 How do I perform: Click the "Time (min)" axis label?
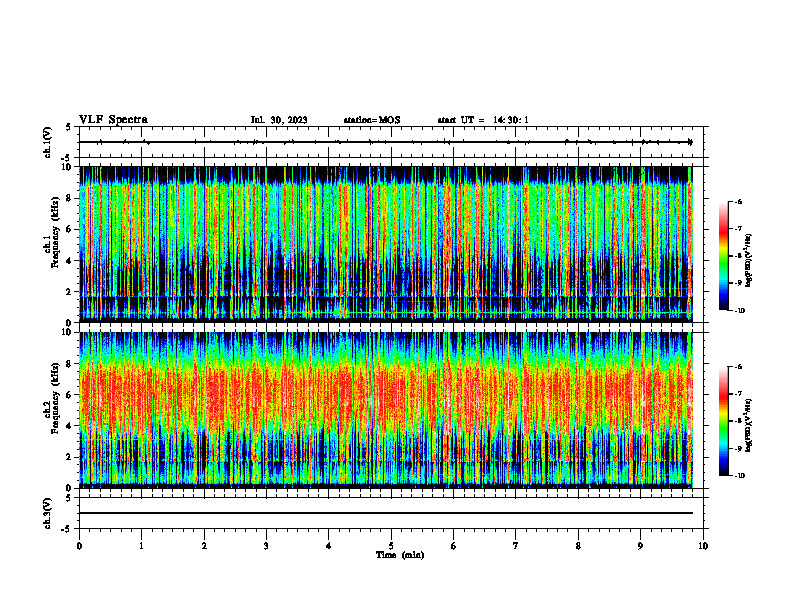[400, 555]
